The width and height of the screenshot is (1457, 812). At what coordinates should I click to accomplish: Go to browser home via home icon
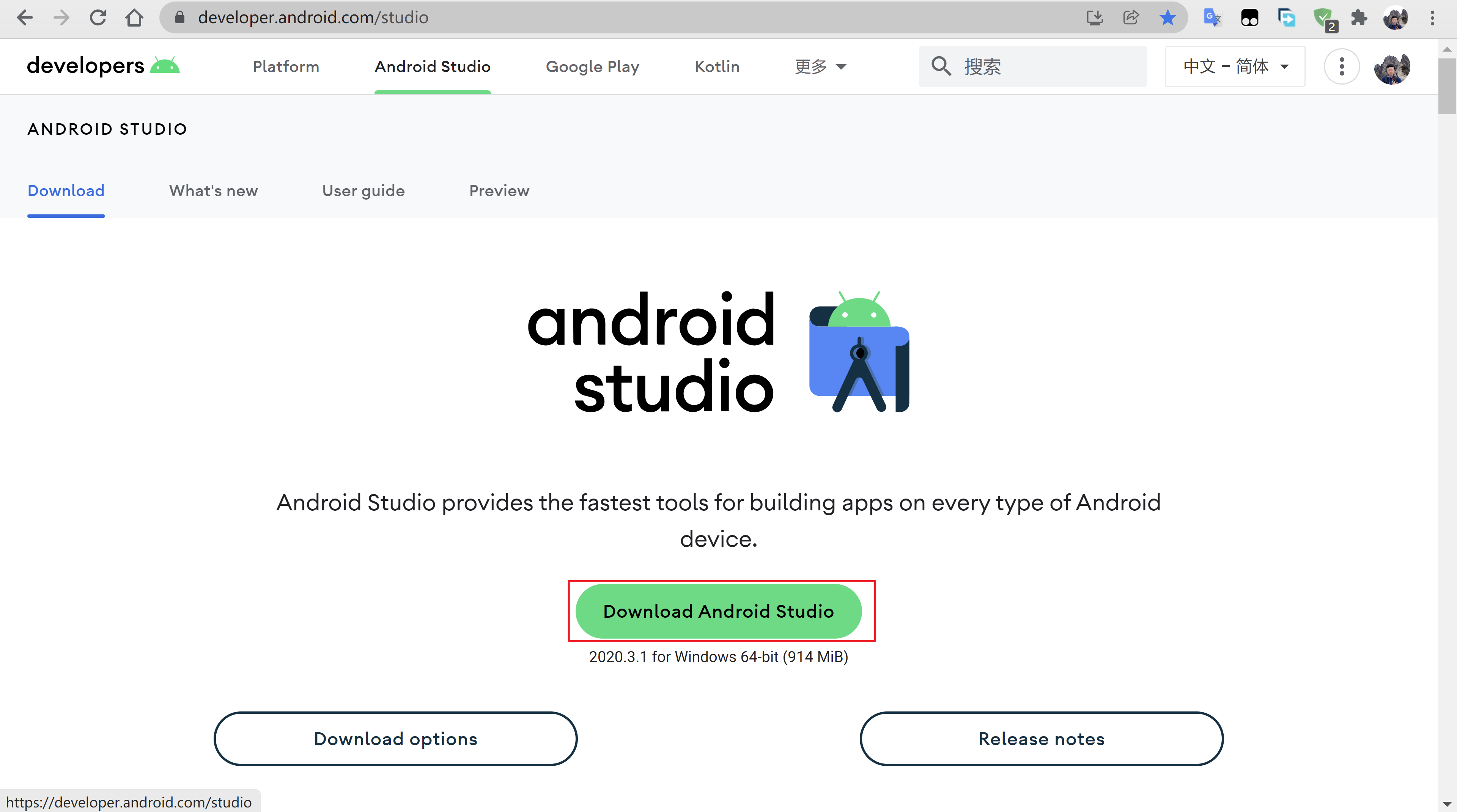[x=134, y=17]
